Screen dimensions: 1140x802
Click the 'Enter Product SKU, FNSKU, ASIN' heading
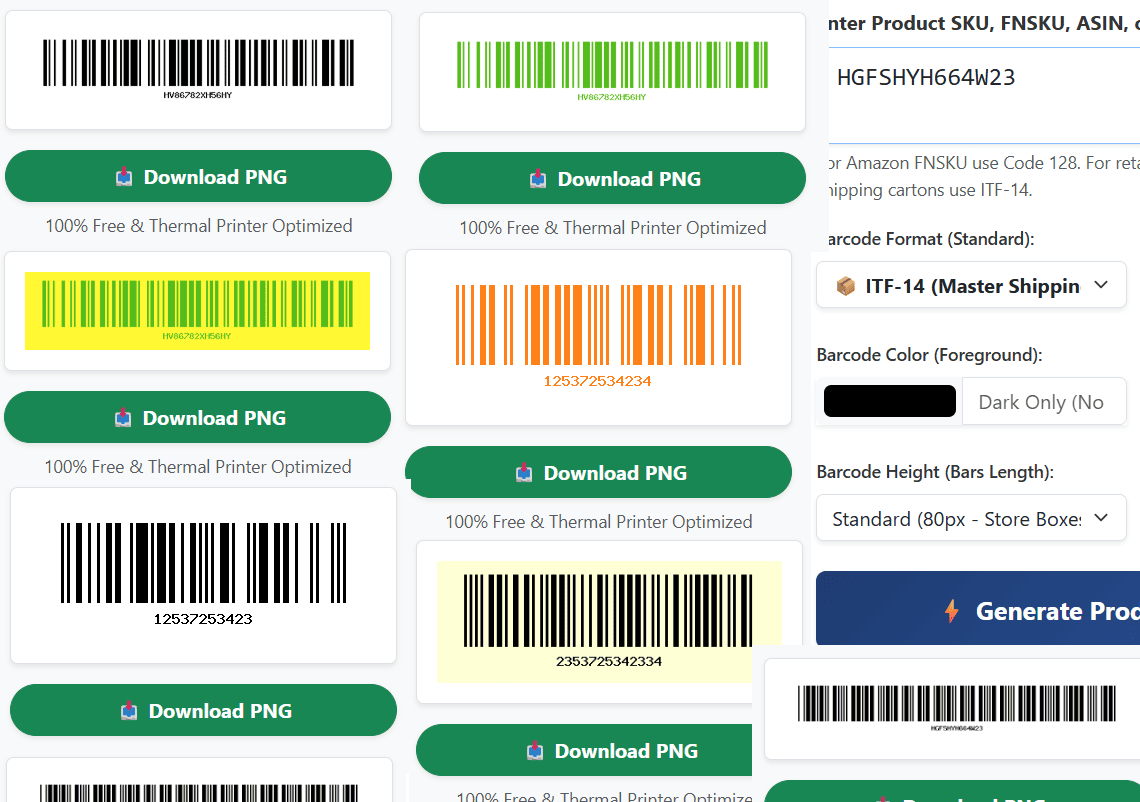984,23
